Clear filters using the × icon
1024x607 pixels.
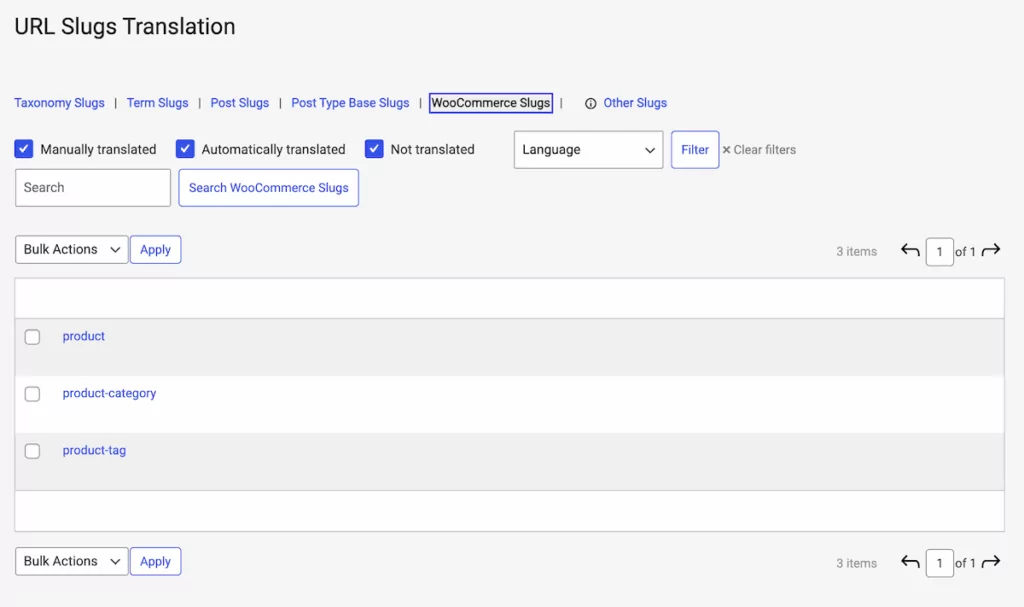pyautogui.click(x=726, y=149)
